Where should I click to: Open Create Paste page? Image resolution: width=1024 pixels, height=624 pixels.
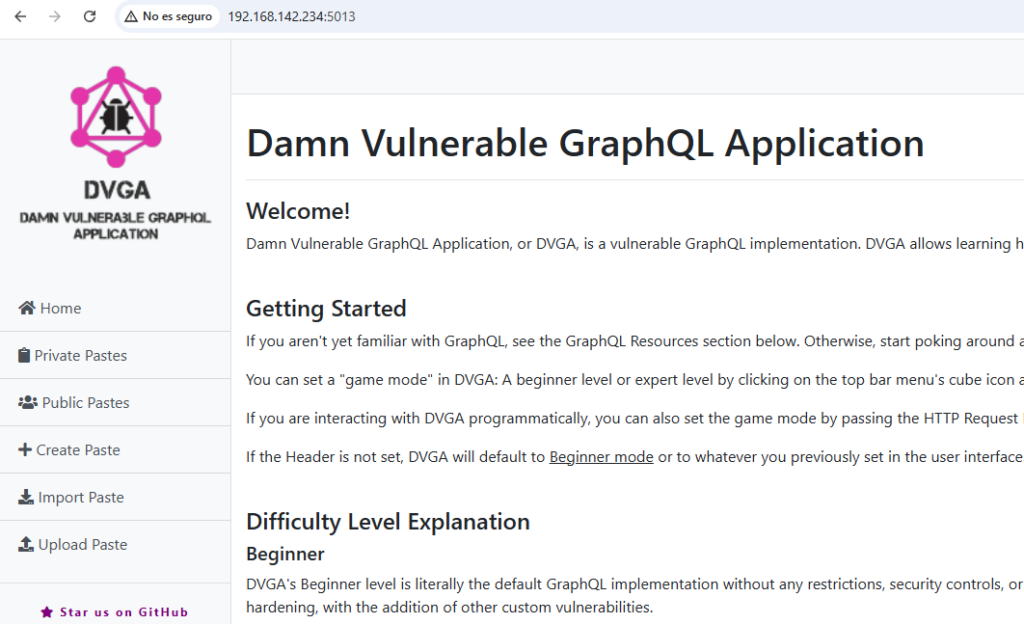pyautogui.click(x=69, y=450)
